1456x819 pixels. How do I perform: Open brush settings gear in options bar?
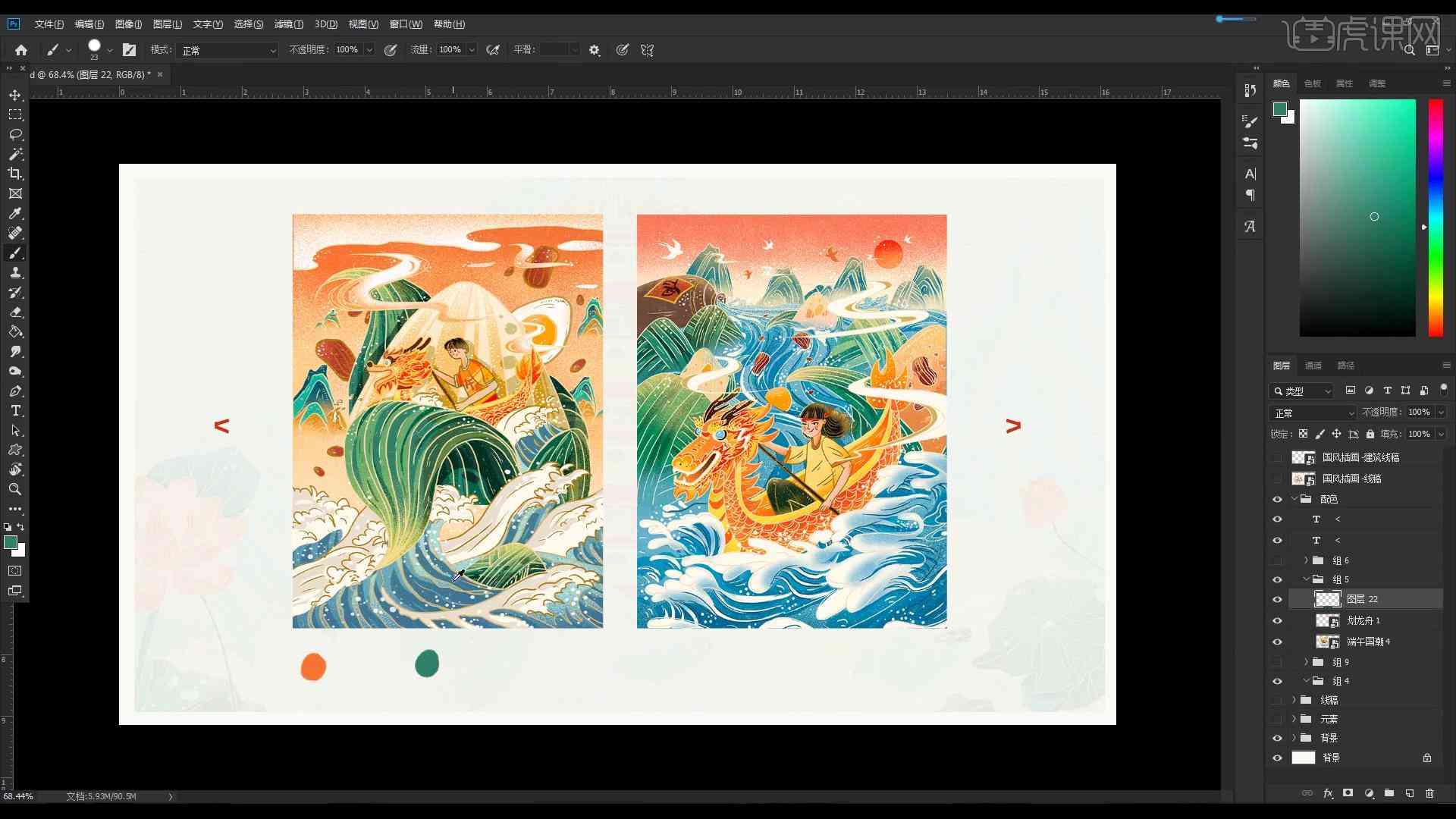[x=595, y=50]
